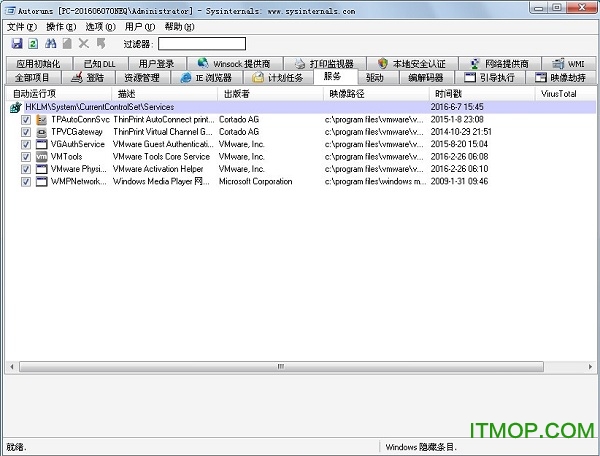Image resolution: width=600 pixels, height=456 pixels.
Task: Click the VMware Activation Helper description
Action: [158, 169]
